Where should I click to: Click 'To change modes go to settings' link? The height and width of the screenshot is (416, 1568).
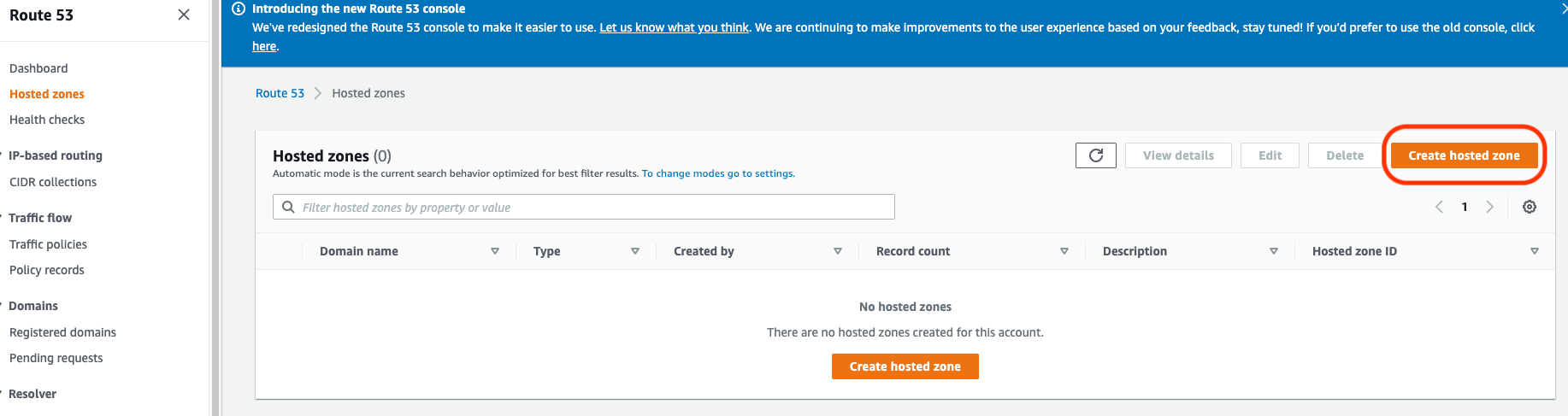point(718,173)
